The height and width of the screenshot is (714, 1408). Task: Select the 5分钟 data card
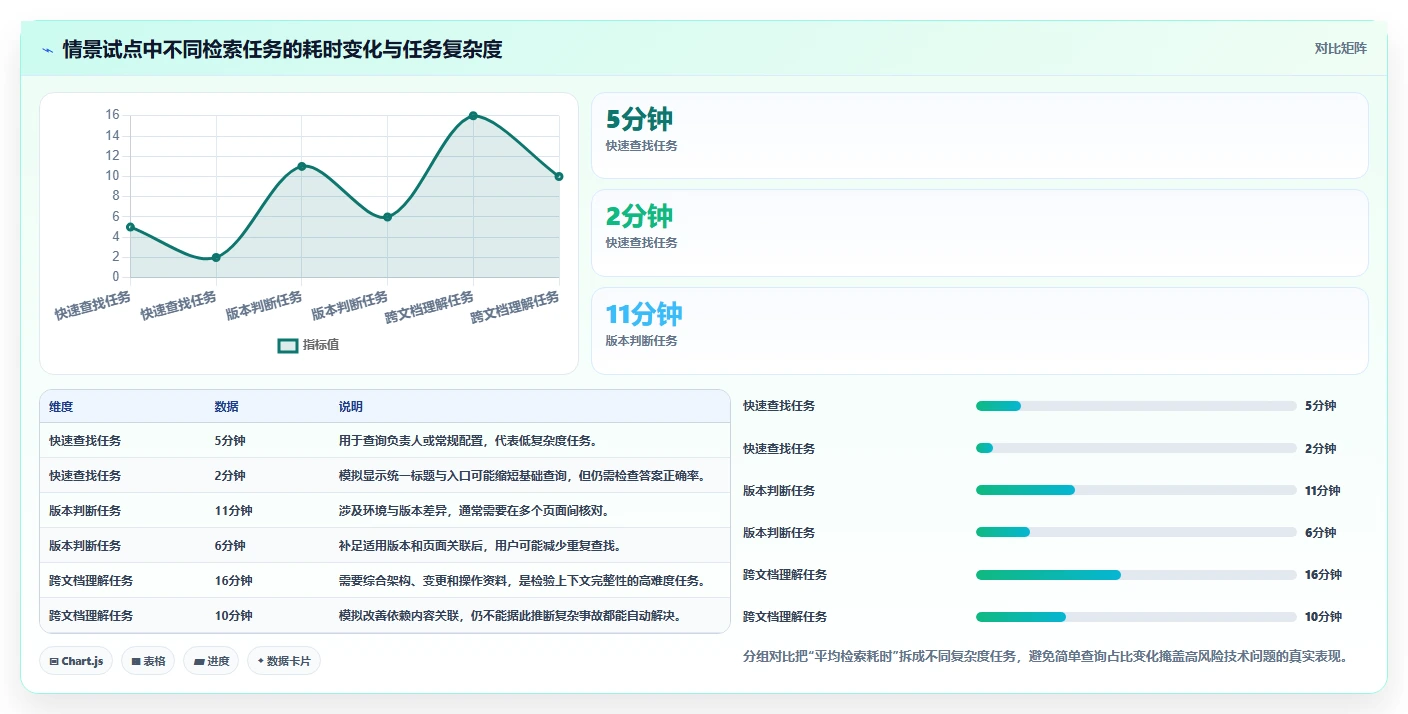coord(979,135)
